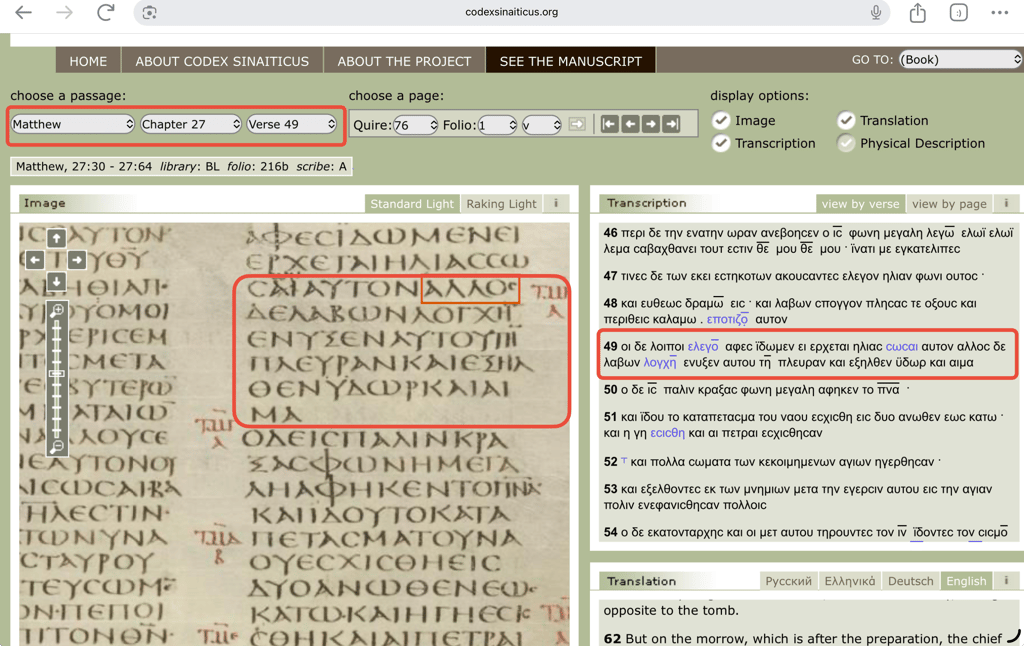Switch translation to Русский

coord(788,581)
